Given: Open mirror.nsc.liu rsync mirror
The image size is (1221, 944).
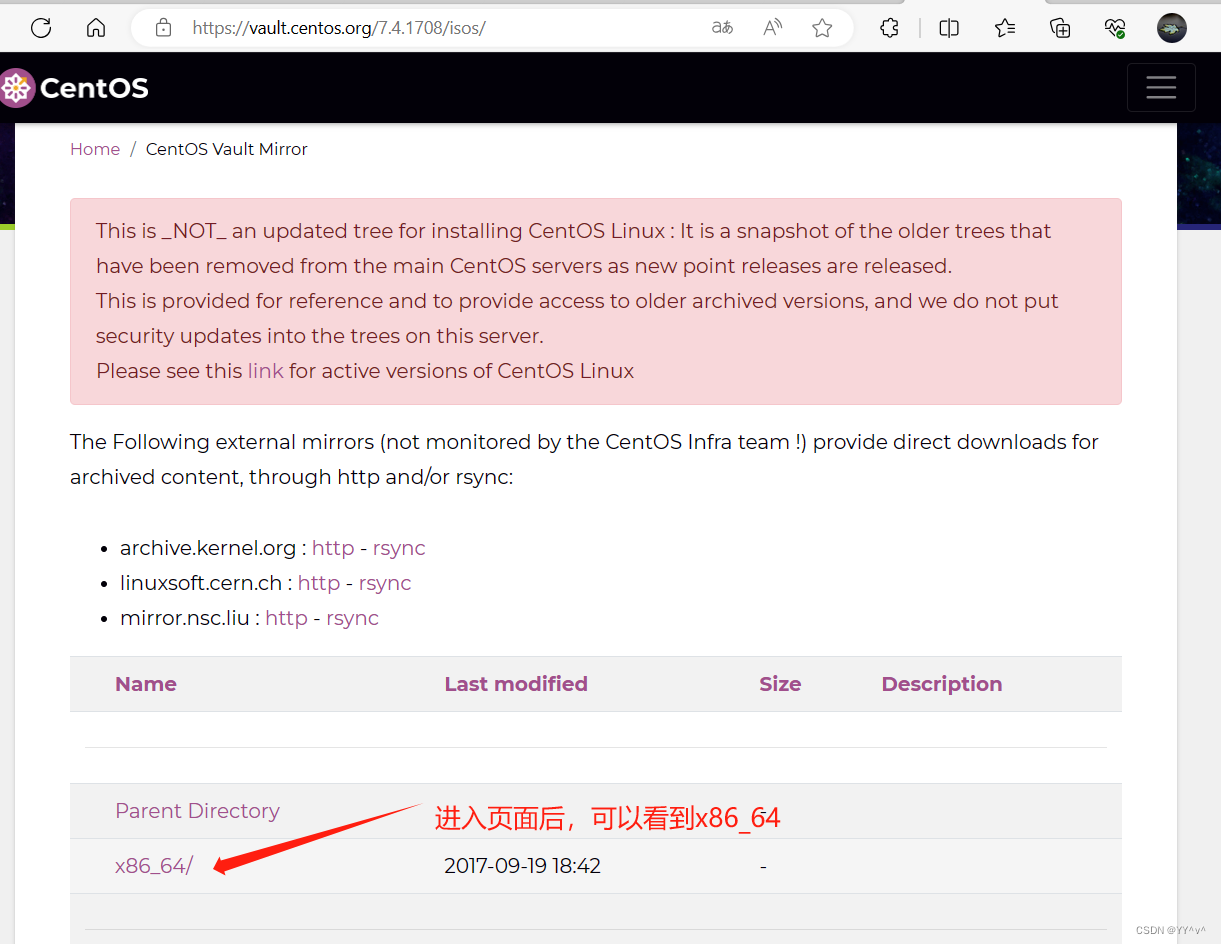Looking at the screenshot, I should [x=352, y=618].
